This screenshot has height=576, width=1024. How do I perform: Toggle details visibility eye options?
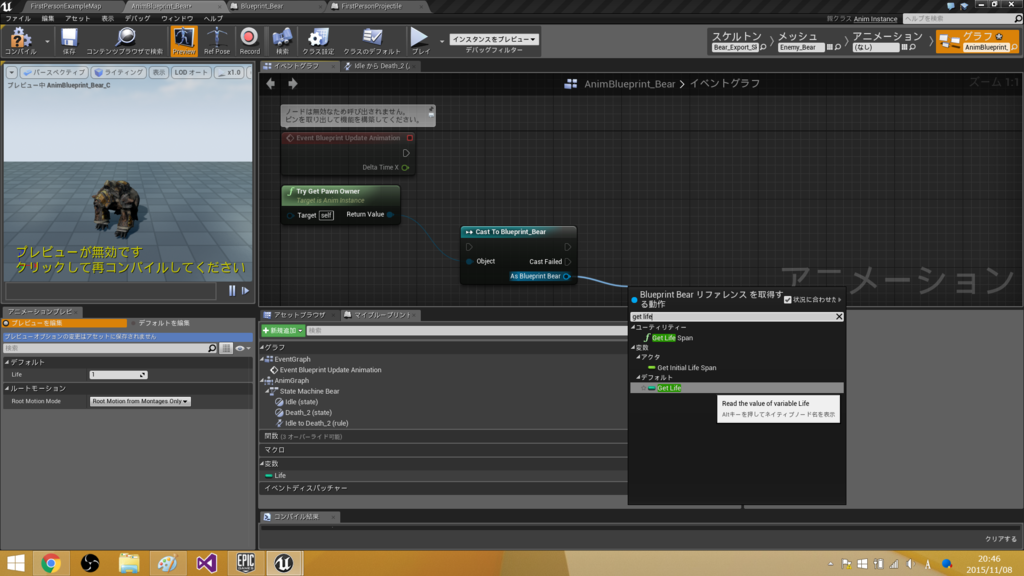click(242, 349)
